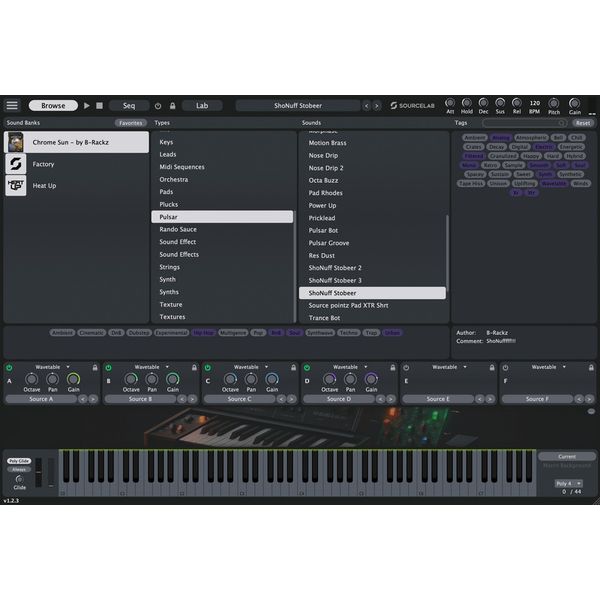Viewport: 600px width, 600px height.
Task: Lock Source A with the padlock icon
Action: (95, 367)
